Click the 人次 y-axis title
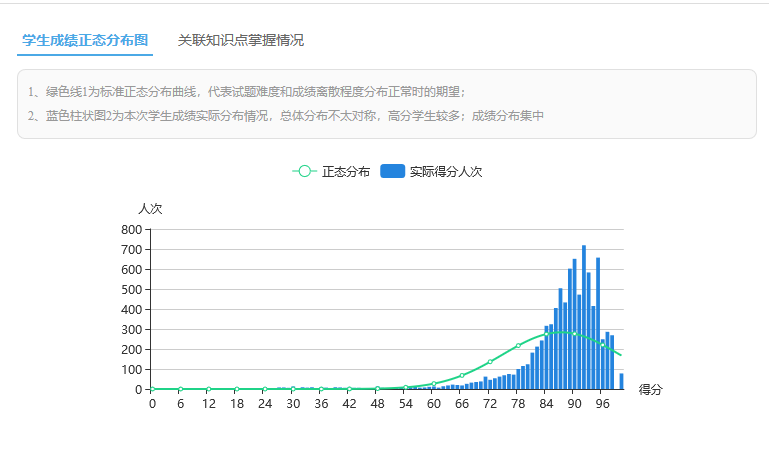 [150, 209]
